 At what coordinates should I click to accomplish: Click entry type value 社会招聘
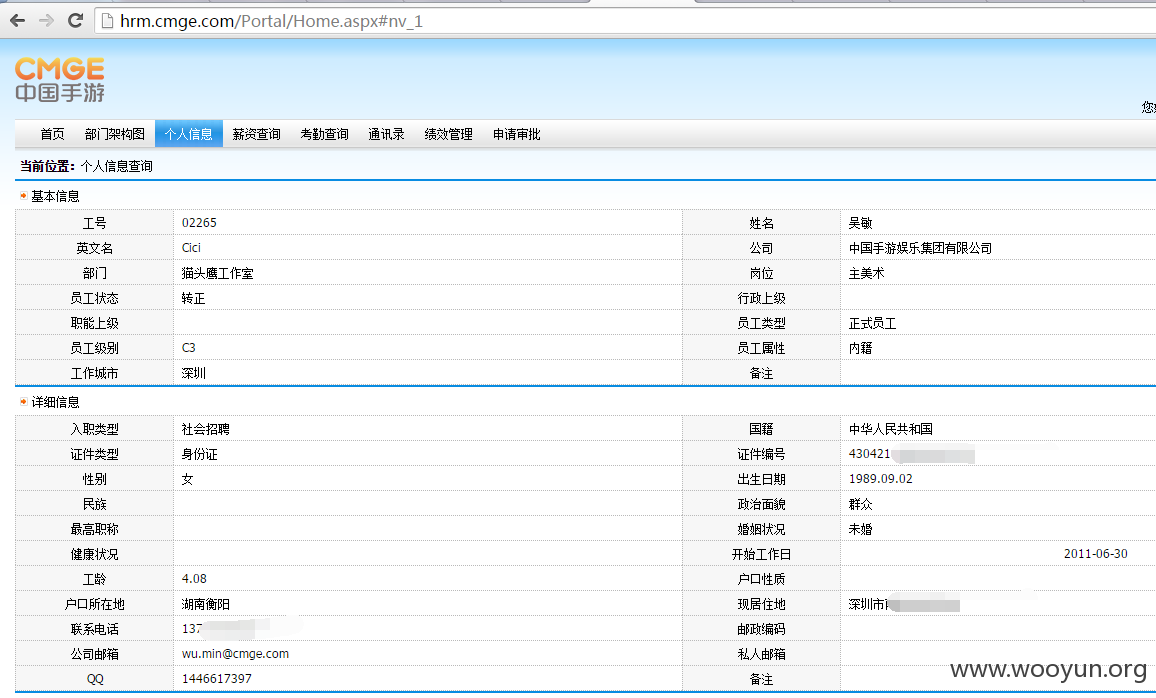(x=206, y=429)
